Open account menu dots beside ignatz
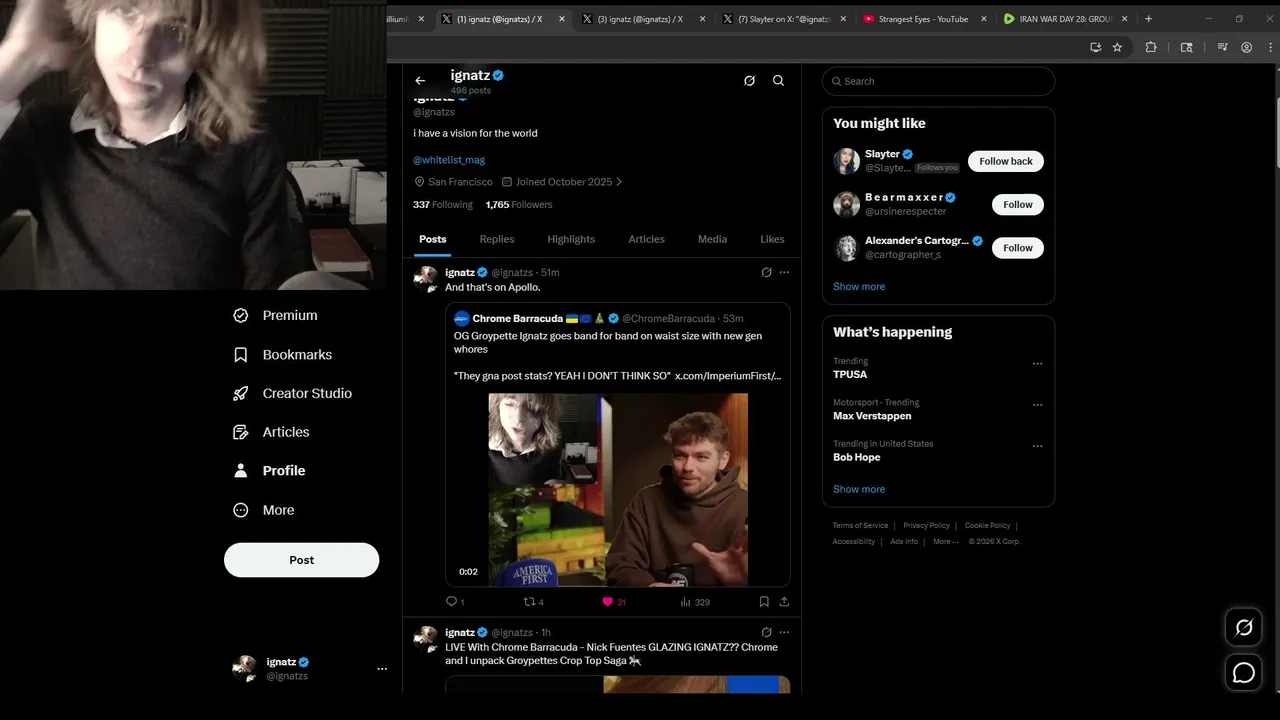The width and height of the screenshot is (1280, 720). point(382,669)
